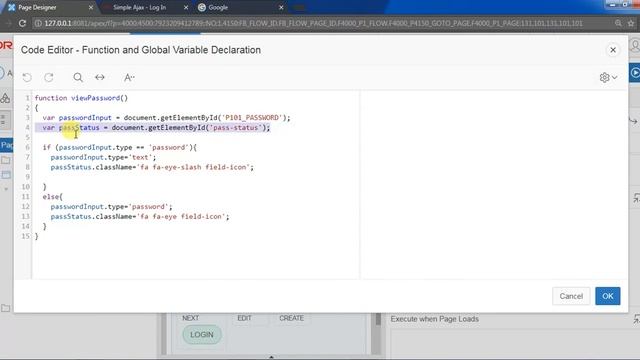640x360 pixels.
Task: Click the 'fa fa-eye-slash field-icon' string
Action: pyautogui.click(x=193, y=167)
